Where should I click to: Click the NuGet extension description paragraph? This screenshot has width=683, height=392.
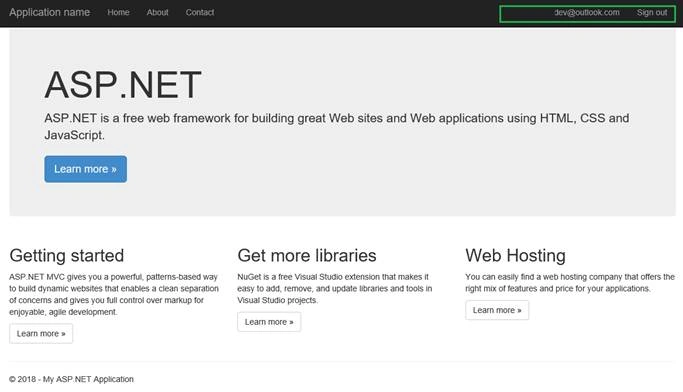pos(335,288)
